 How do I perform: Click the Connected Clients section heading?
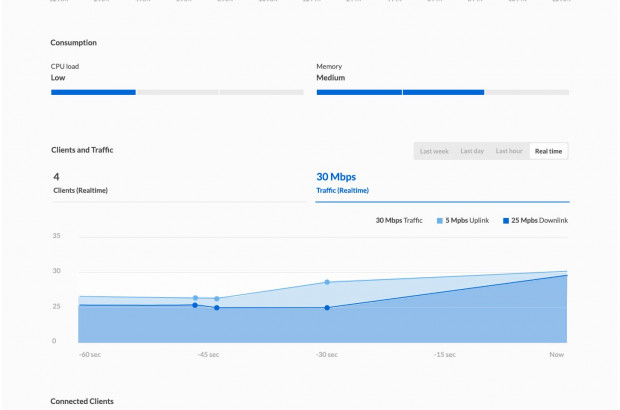point(82,401)
